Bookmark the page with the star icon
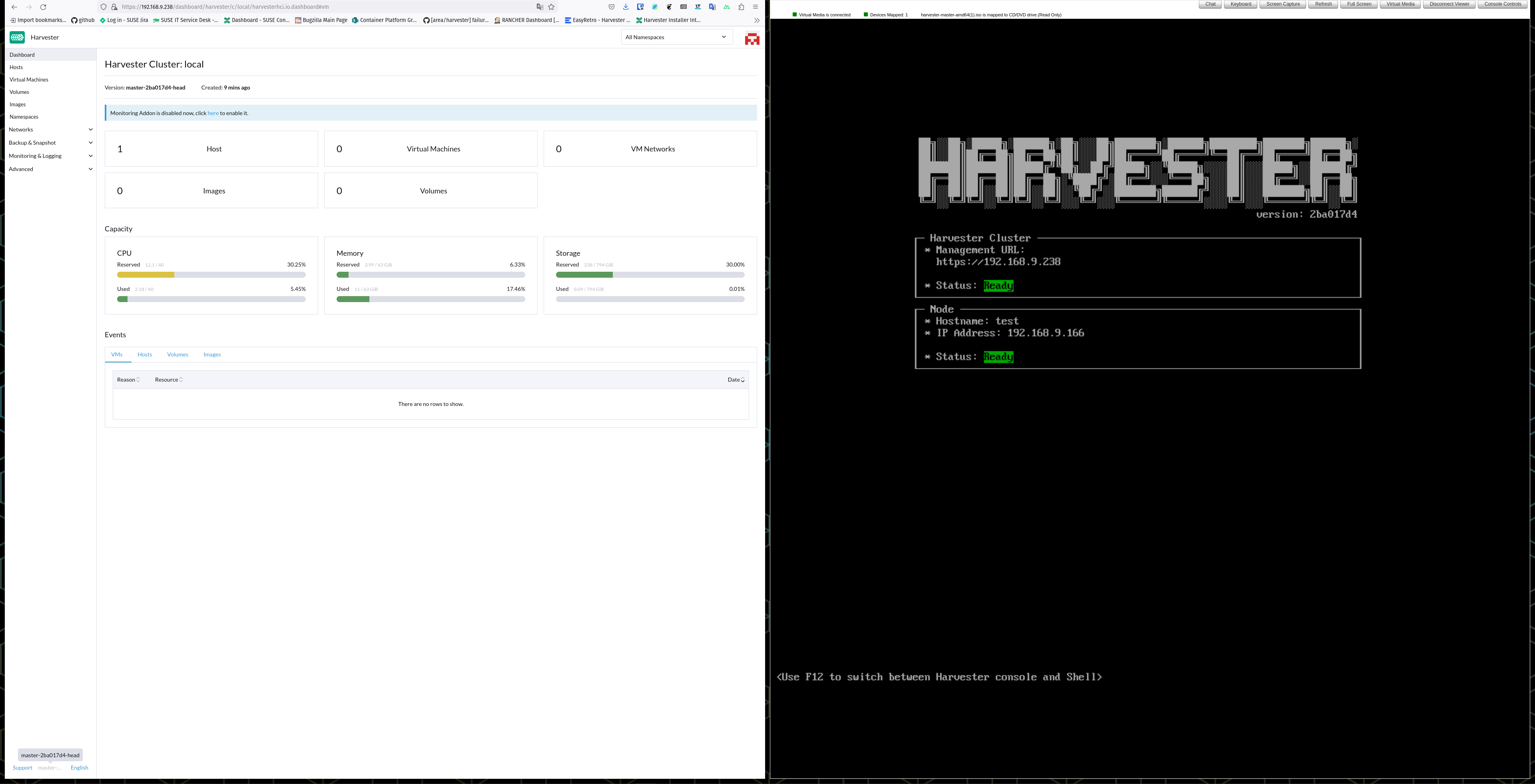Screen dimensions: 1535x784 pyautogui.click(x=551, y=6)
